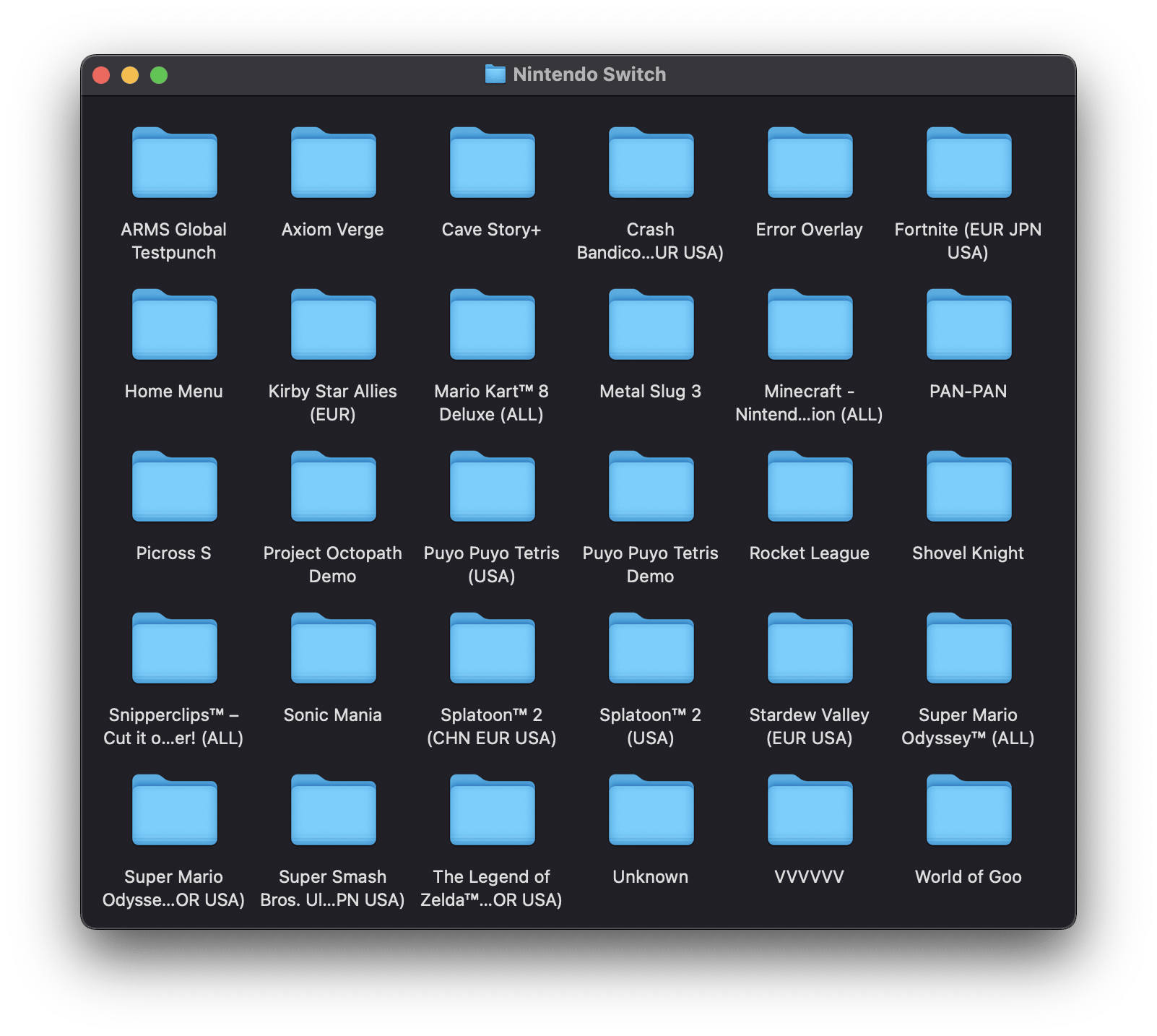
Task: Click the "Crash Bandico...UR USA)" folder name
Action: tap(651, 241)
